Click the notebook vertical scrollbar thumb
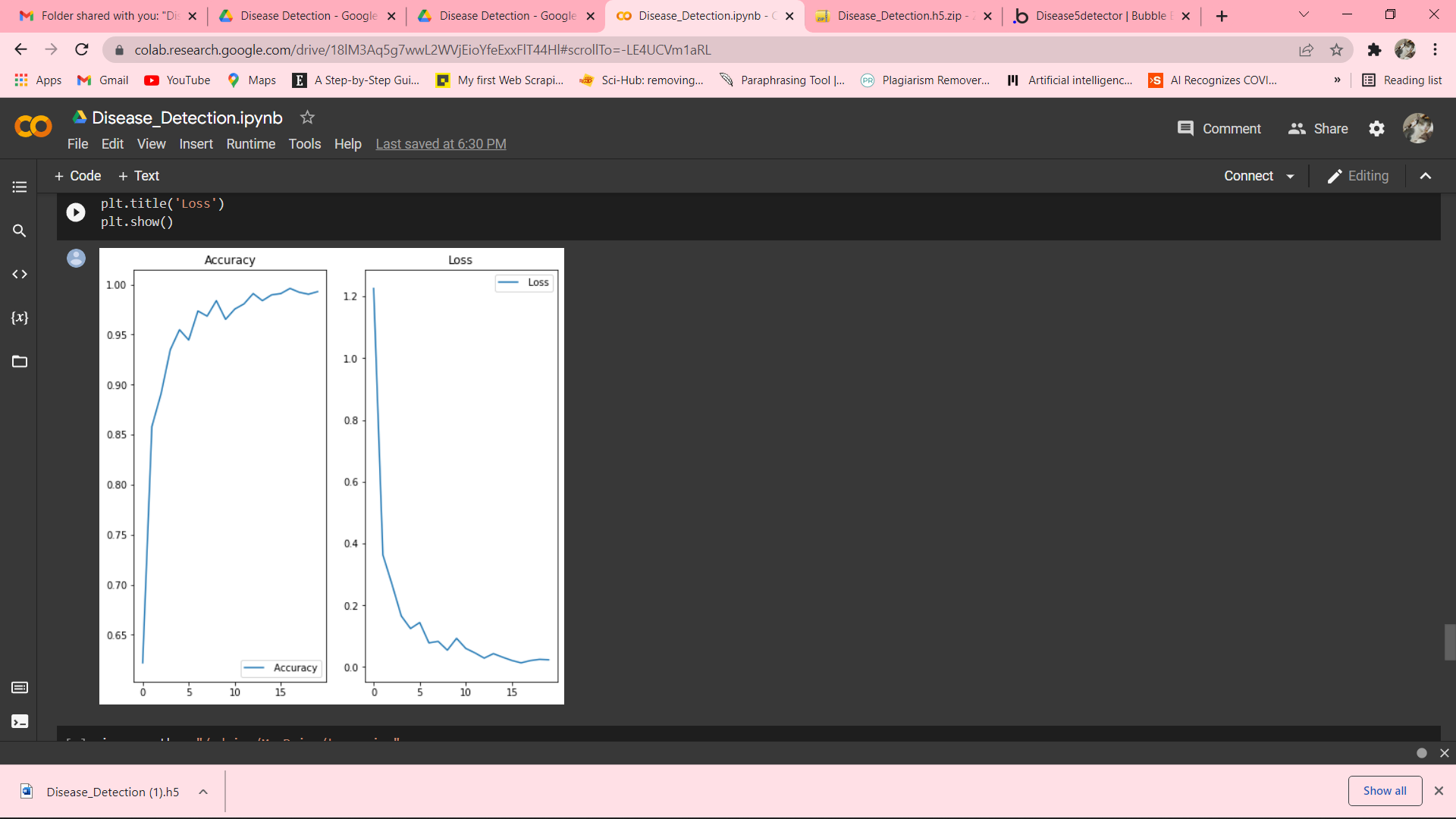The image size is (1456, 819). (1450, 642)
